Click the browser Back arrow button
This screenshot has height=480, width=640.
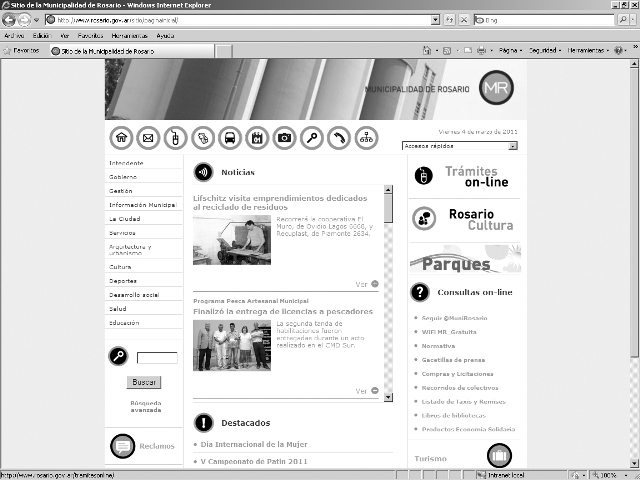(9, 20)
